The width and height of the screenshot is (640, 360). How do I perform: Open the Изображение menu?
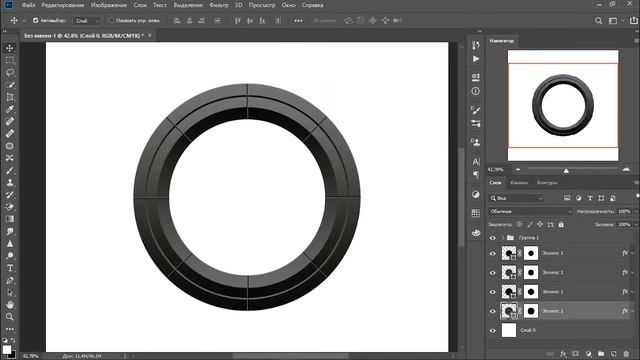pyautogui.click(x=109, y=5)
